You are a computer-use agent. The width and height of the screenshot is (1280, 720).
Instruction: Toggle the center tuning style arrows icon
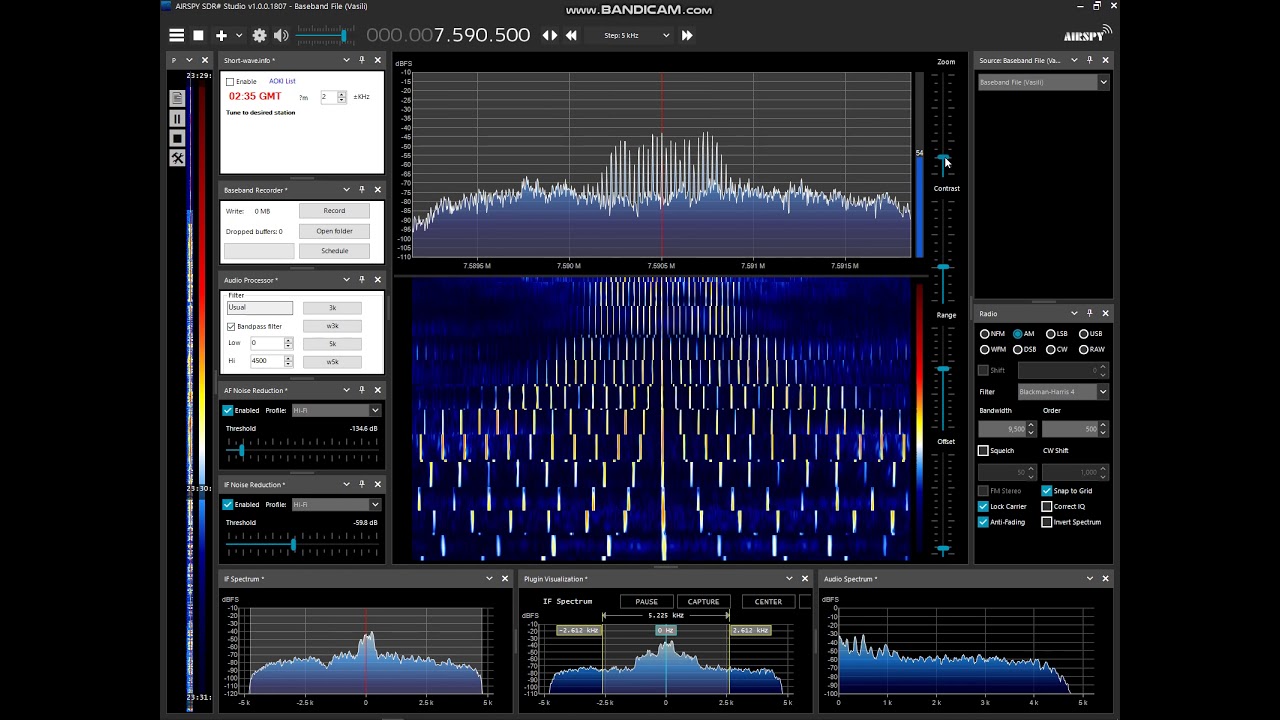[x=550, y=35]
